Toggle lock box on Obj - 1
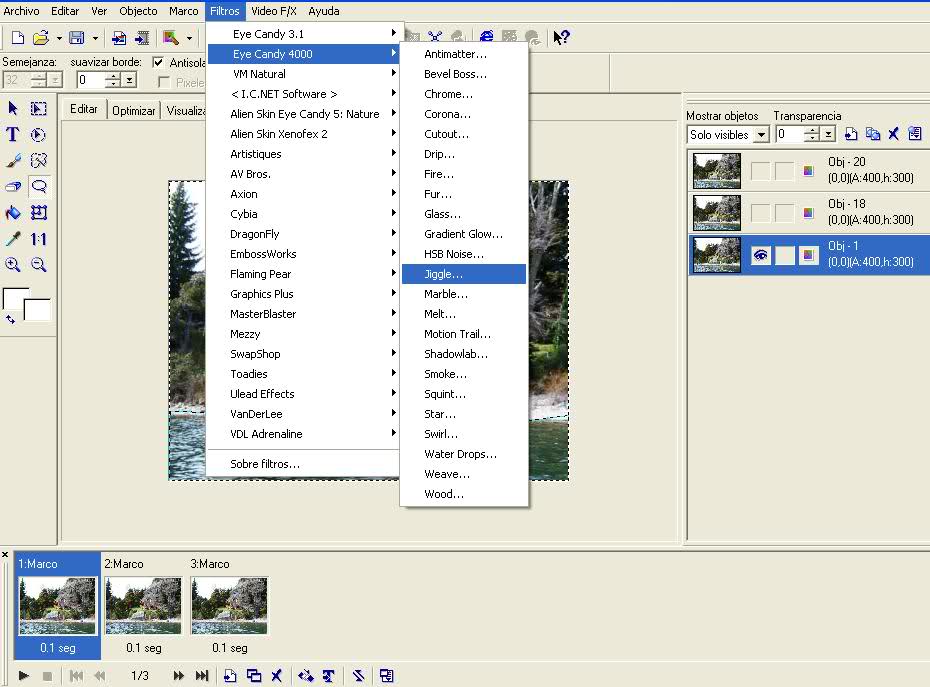930x687 pixels. [x=785, y=256]
